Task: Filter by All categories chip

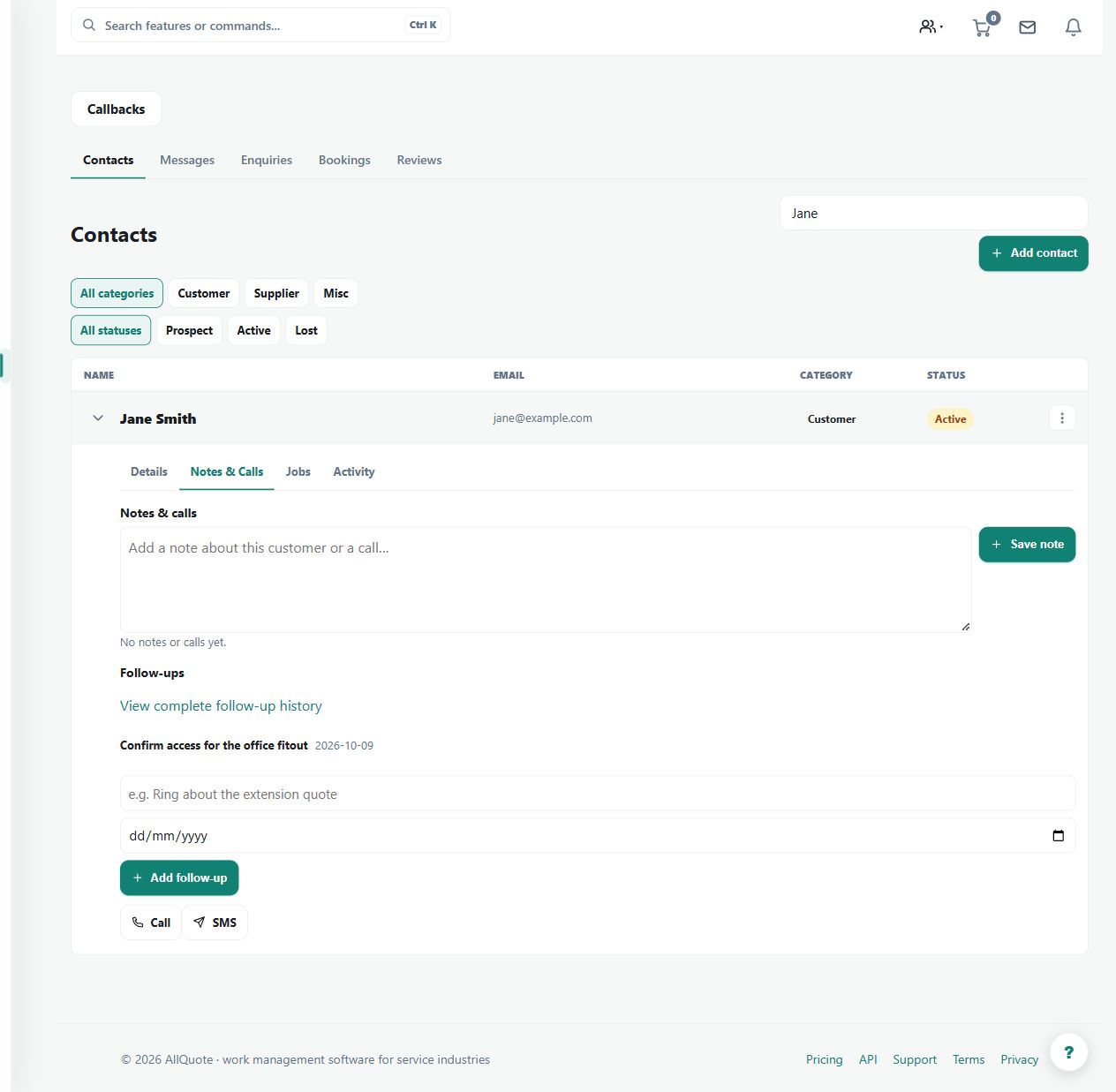Action: coord(117,293)
